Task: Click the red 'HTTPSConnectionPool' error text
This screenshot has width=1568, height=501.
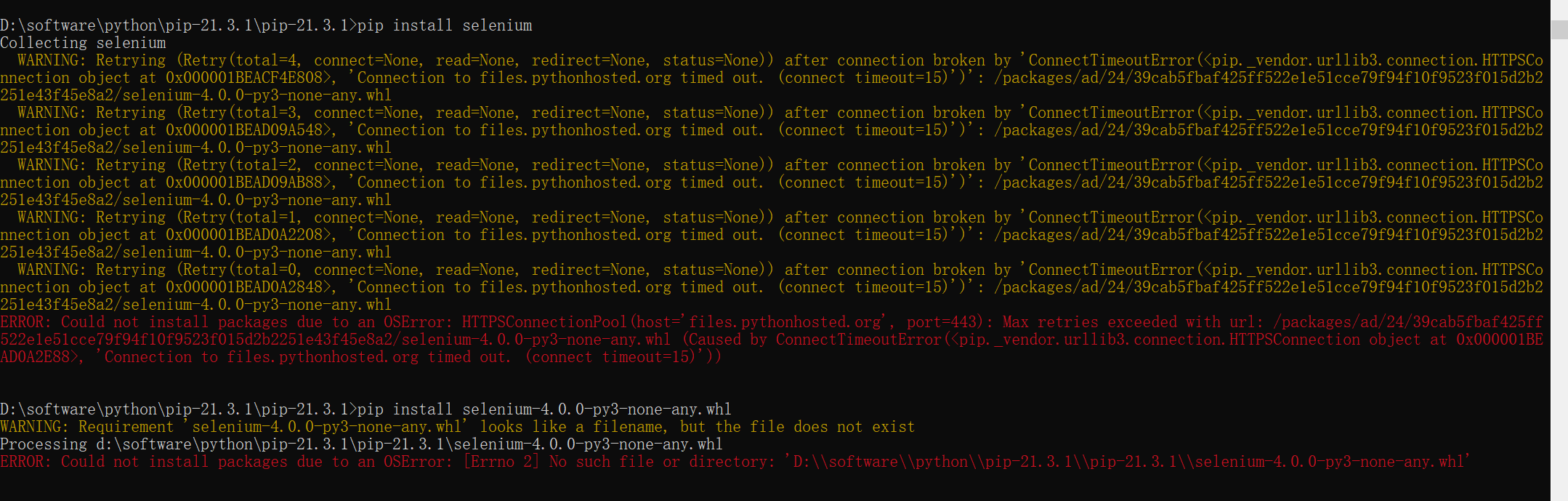Action: 544,322
